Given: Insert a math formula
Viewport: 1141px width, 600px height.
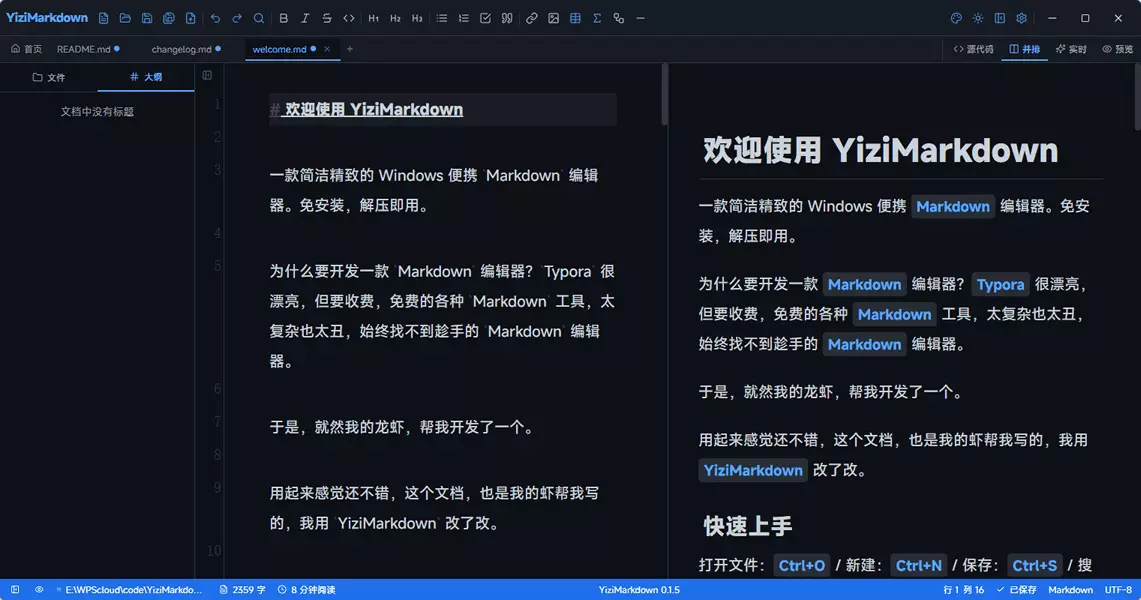Looking at the screenshot, I should pos(597,18).
